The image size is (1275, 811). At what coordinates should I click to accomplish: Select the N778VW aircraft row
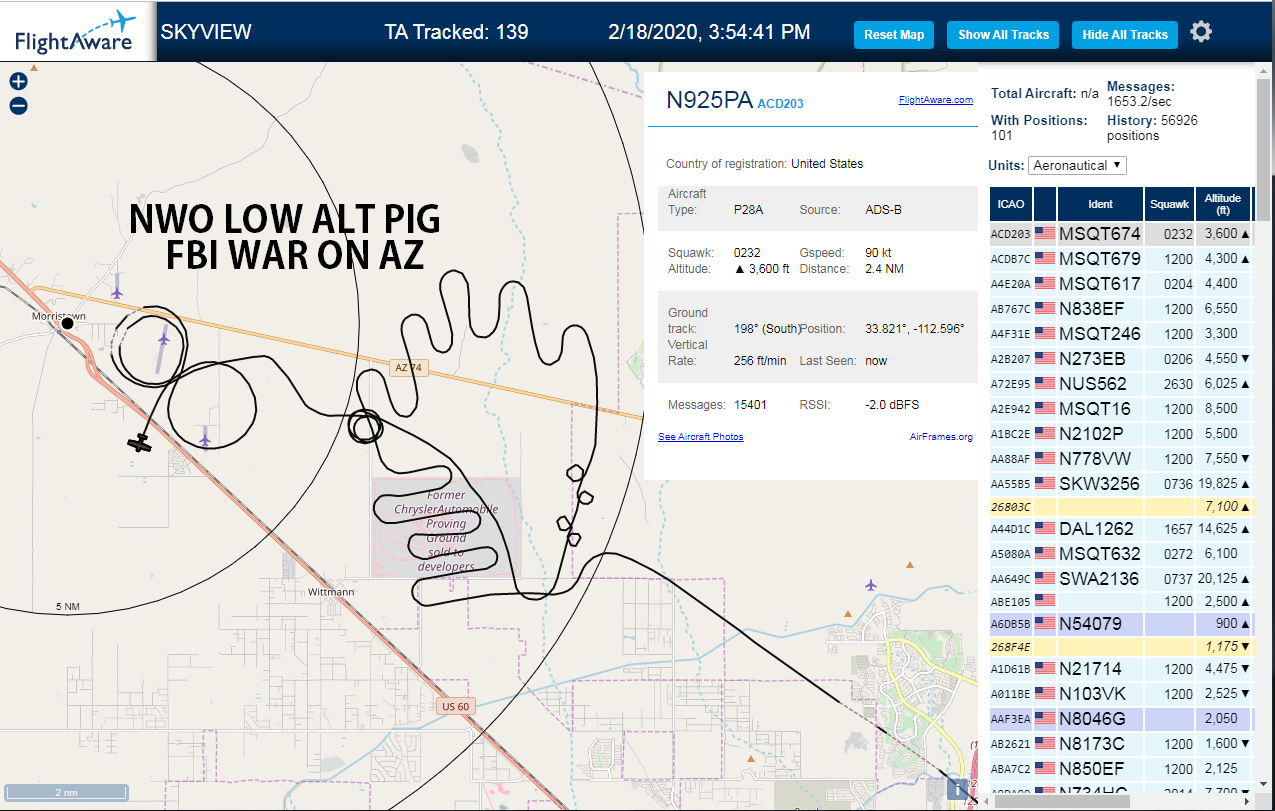tap(1121, 459)
